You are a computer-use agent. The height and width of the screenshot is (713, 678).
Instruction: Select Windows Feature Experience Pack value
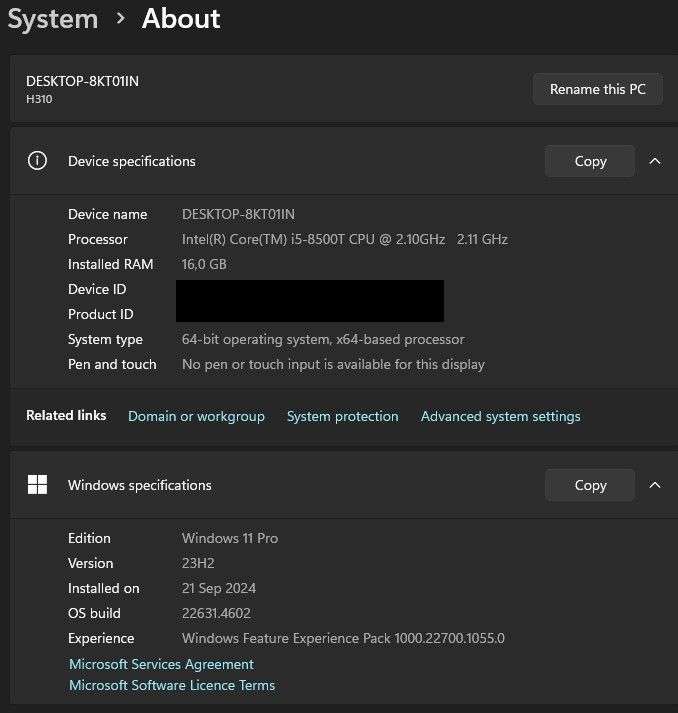point(343,638)
